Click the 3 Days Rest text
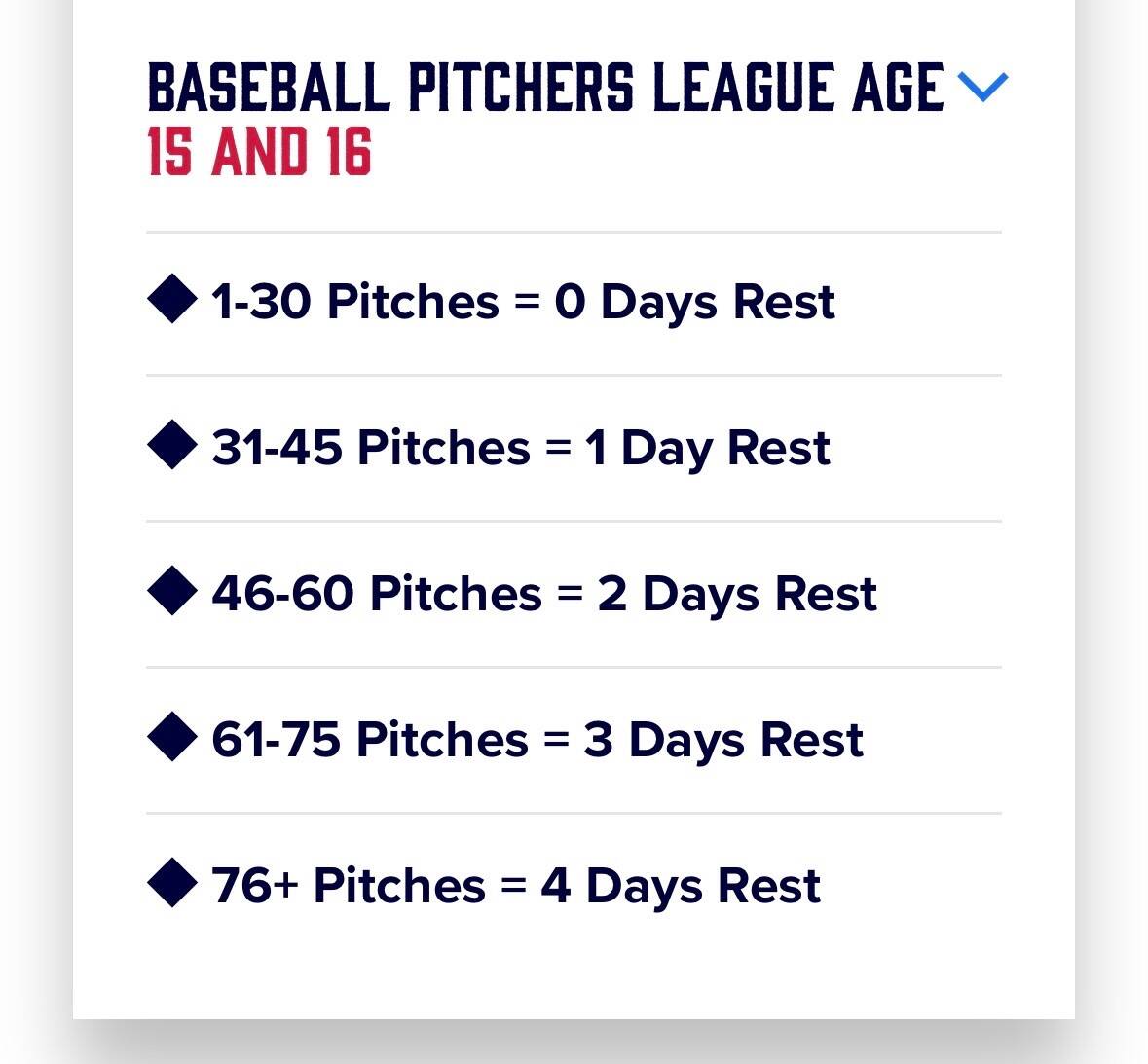1148x1064 pixels. [x=723, y=740]
